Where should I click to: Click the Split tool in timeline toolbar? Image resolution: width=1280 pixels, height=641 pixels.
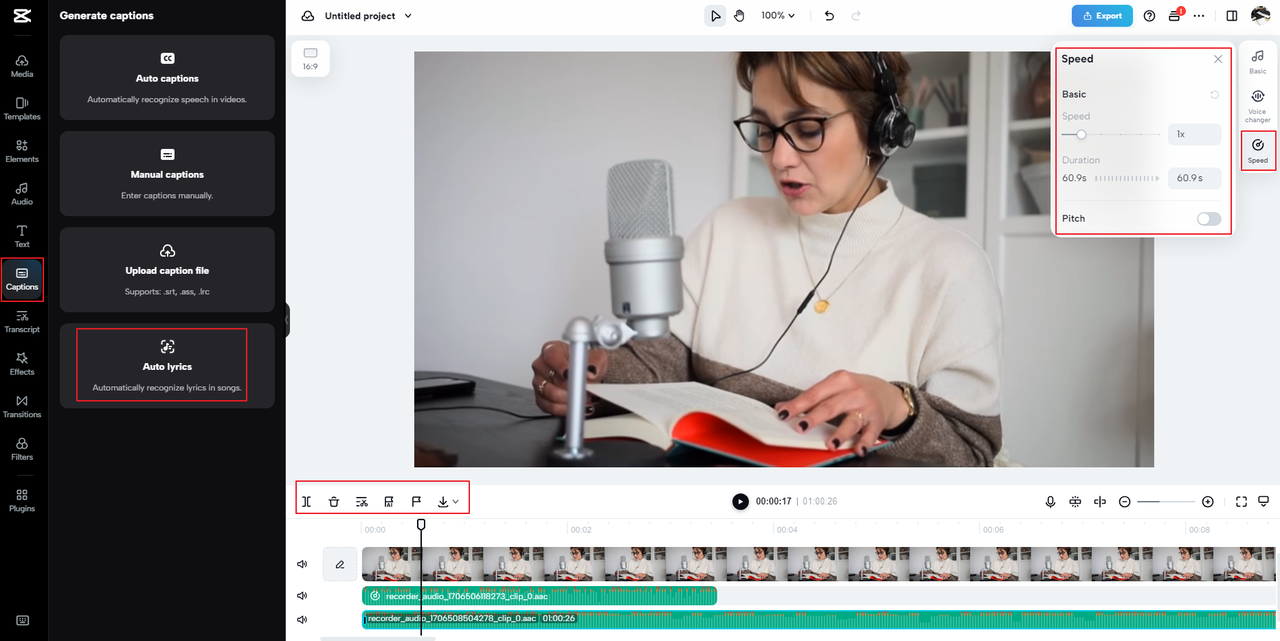pos(307,501)
